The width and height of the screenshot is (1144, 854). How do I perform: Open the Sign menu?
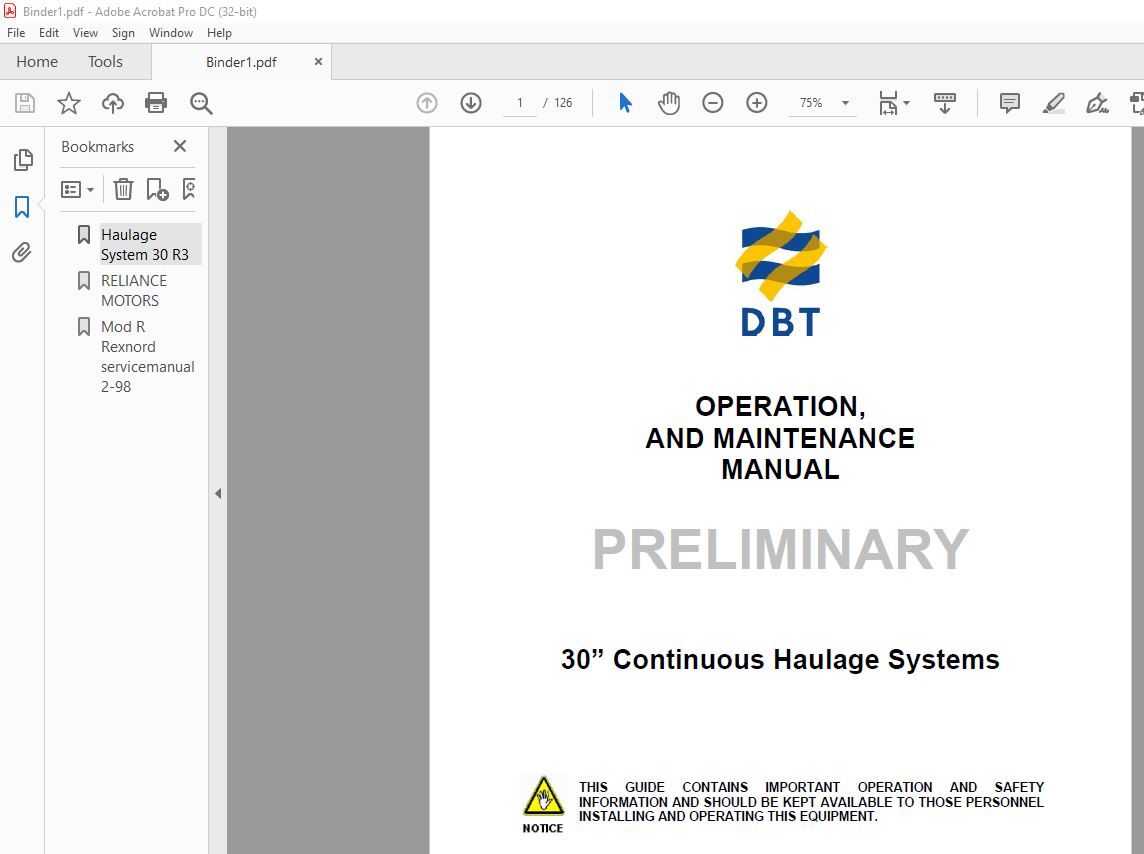tap(123, 33)
